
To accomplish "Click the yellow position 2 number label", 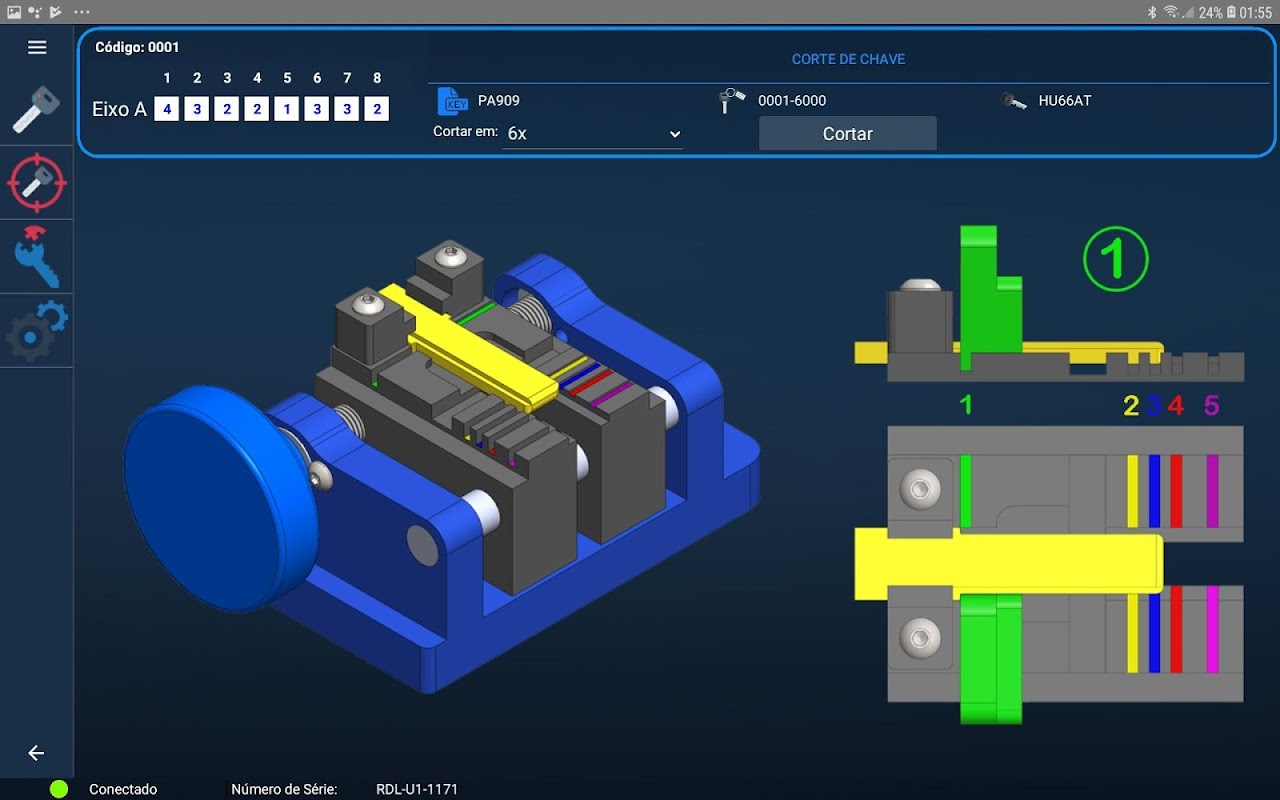I will click(x=1131, y=405).
